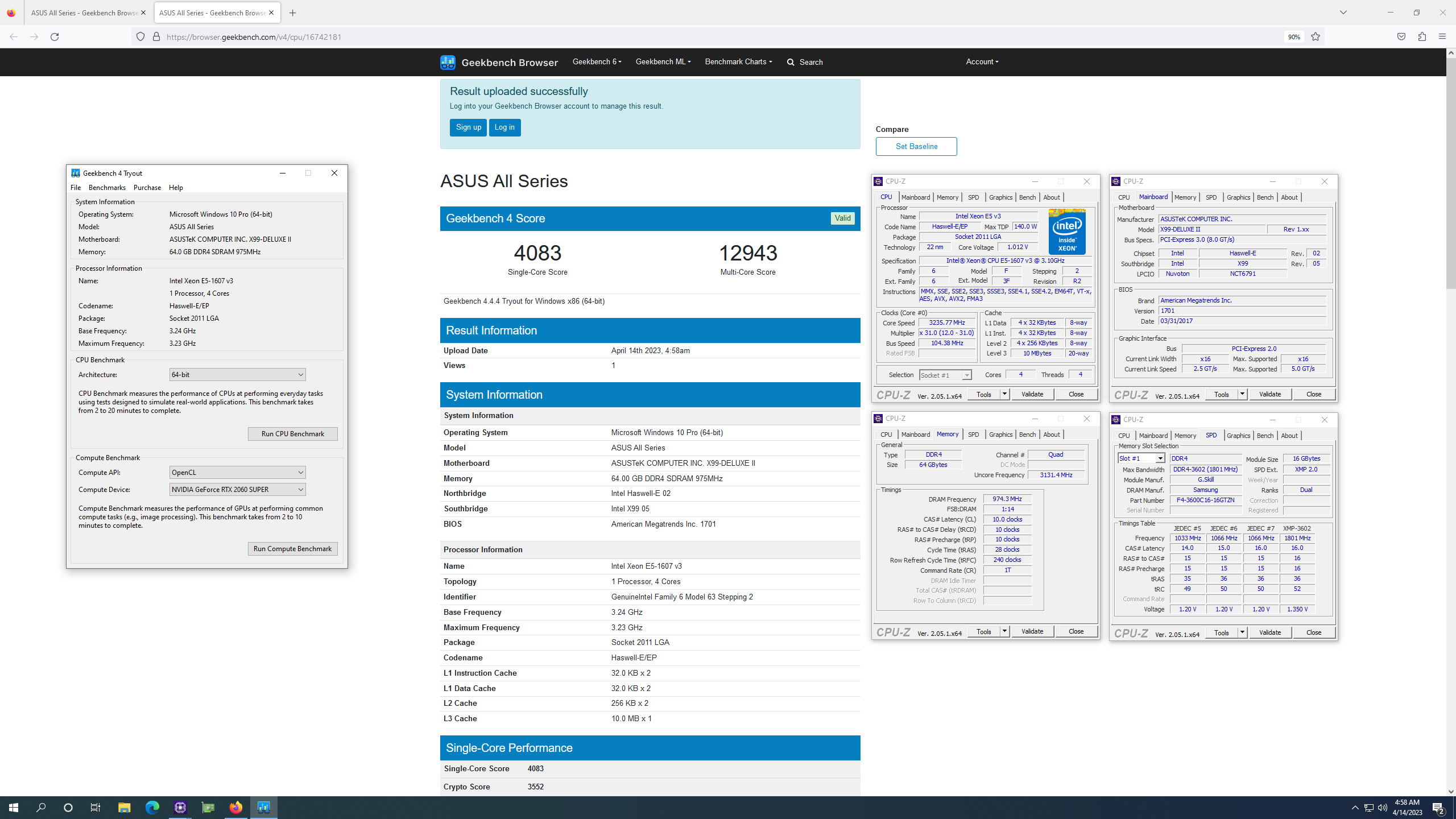Viewport: 1456px width, 819px height.
Task: Click the Valid badge in the score header
Action: point(842,218)
